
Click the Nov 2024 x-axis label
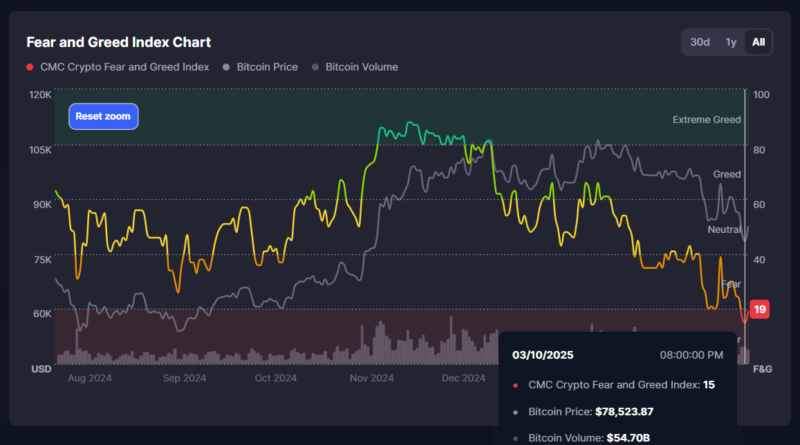coord(369,379)
